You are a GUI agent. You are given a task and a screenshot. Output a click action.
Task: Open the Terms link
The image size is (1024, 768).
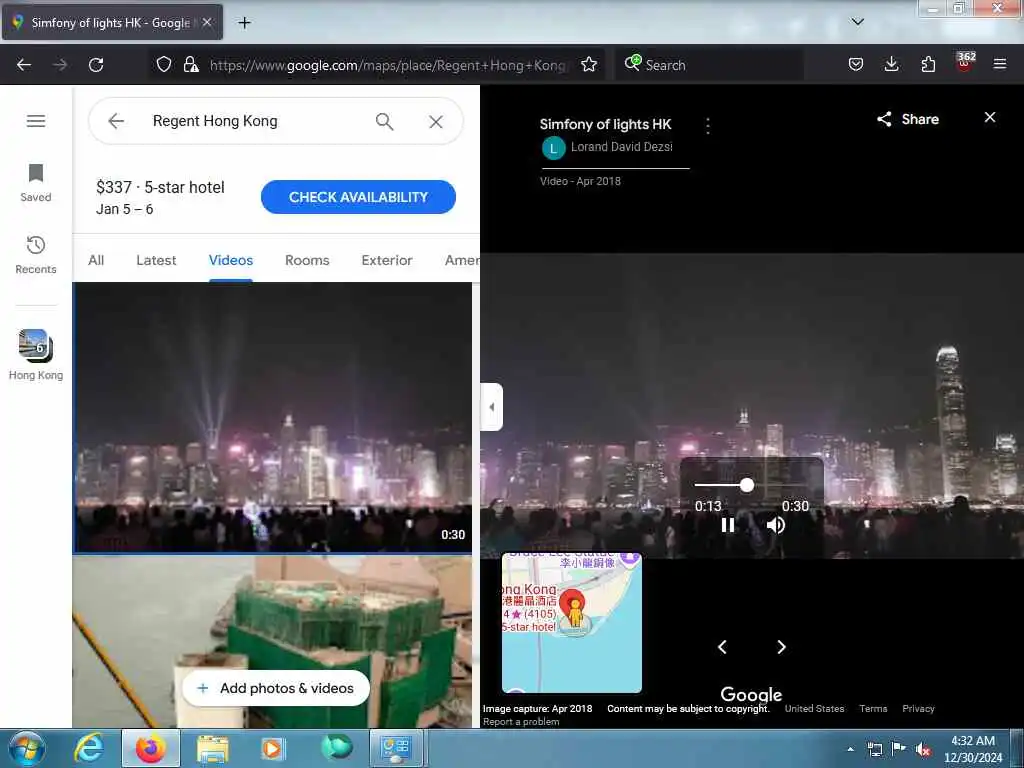click(873, 709)
